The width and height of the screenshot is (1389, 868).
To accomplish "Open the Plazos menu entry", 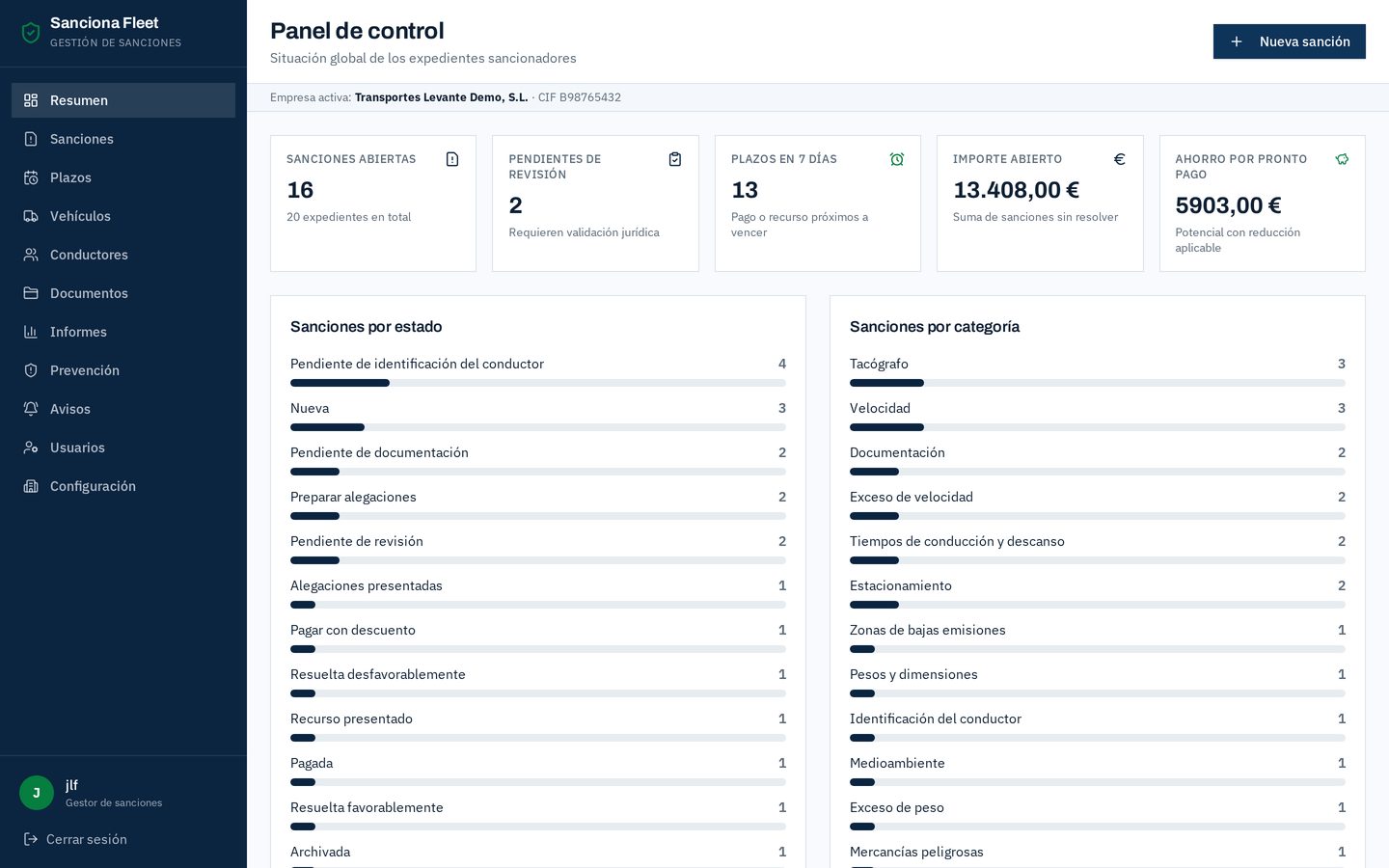I will coord(123,177).
